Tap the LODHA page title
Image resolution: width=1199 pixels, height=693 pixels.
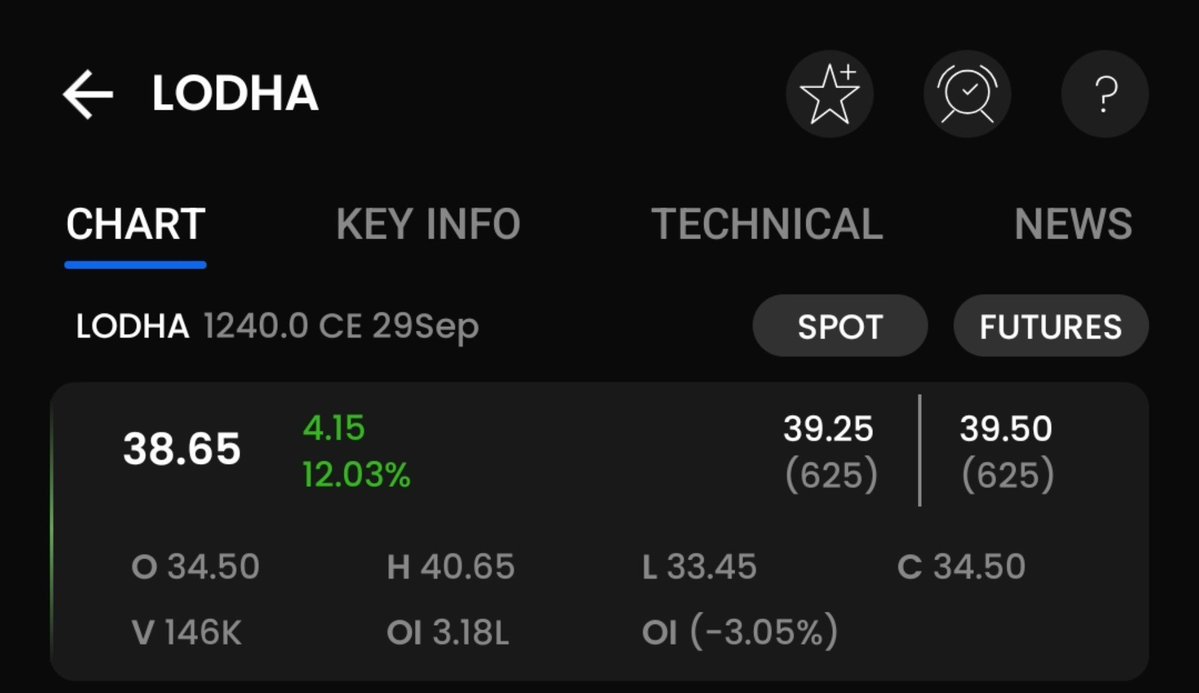(235, 94)
